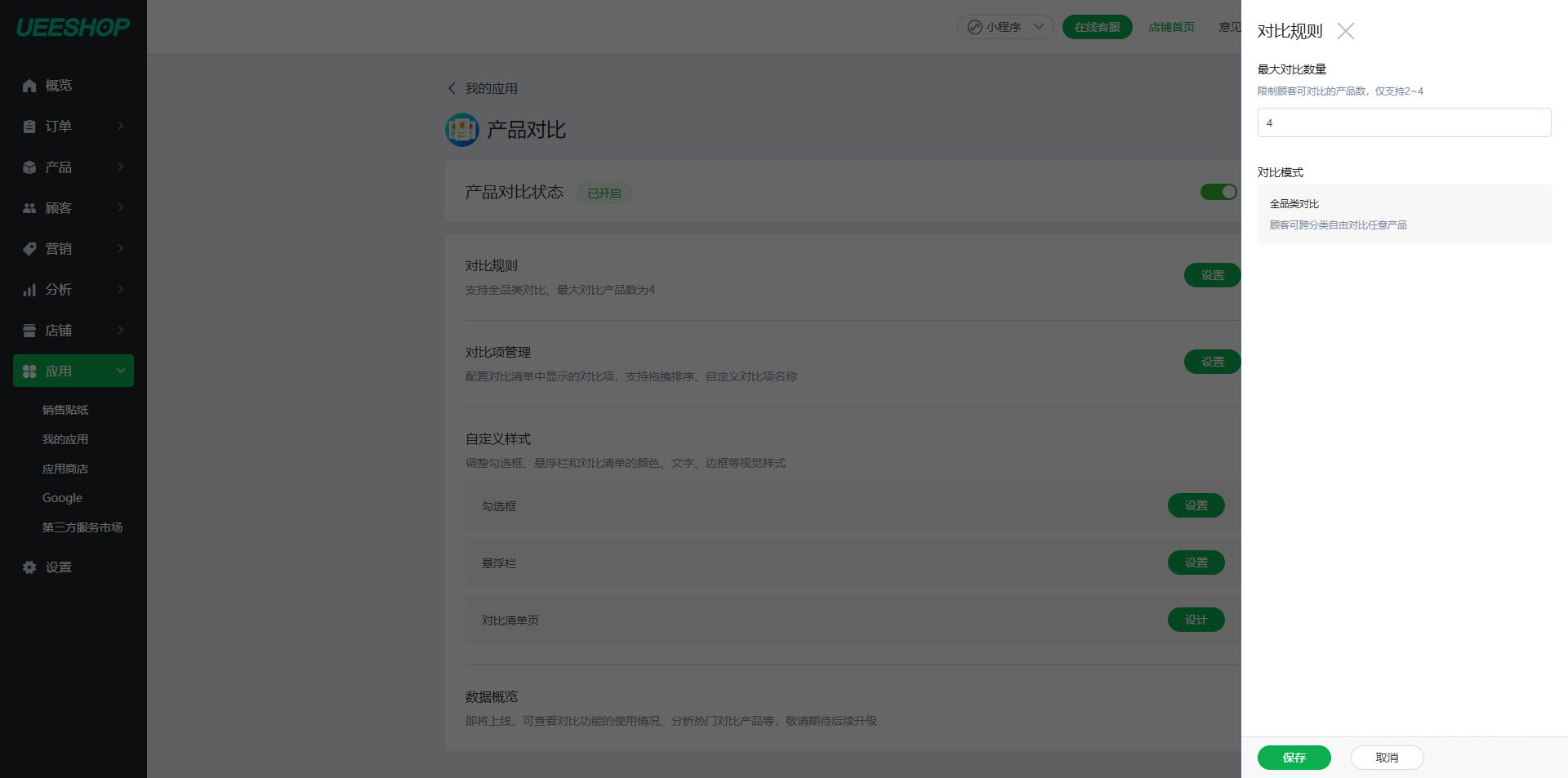Click the Analytics bar chart icon
The width and height of the screenshot is (1568, 778).
[29, 290]
